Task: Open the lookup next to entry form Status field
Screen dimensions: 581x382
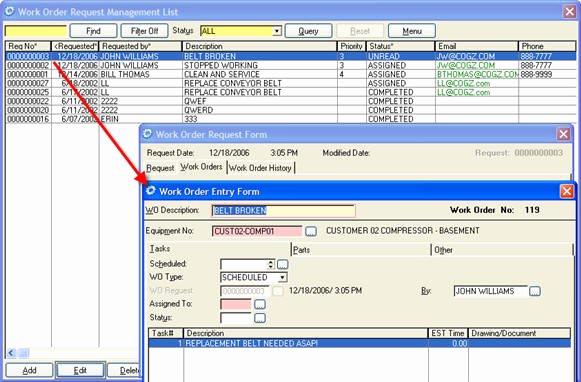Action: [260, 318]
